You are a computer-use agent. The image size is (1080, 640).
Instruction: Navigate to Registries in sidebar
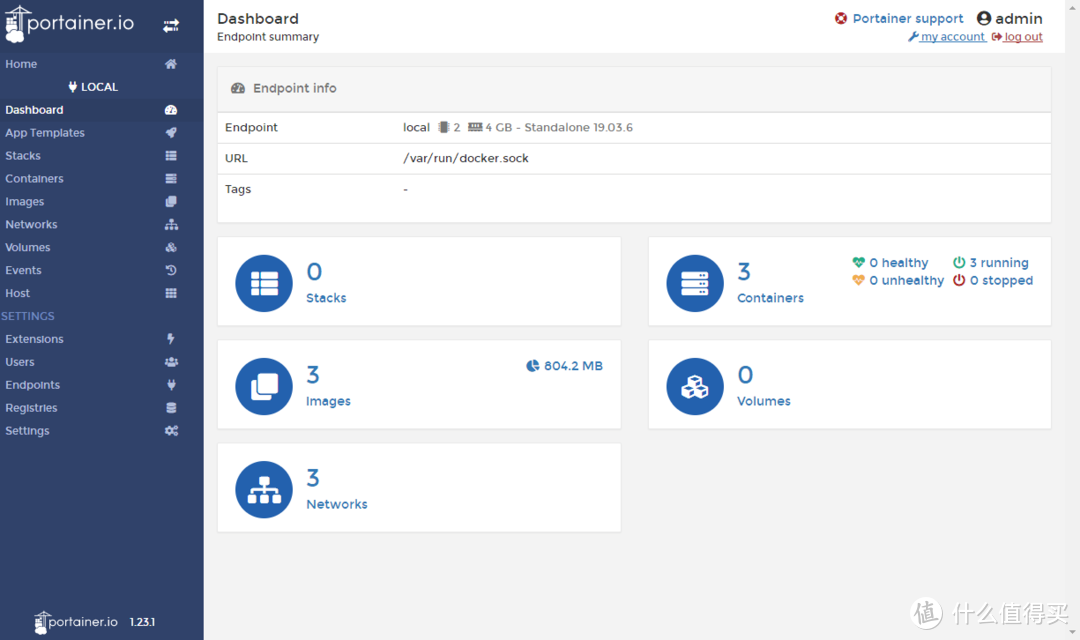(31, 408)
